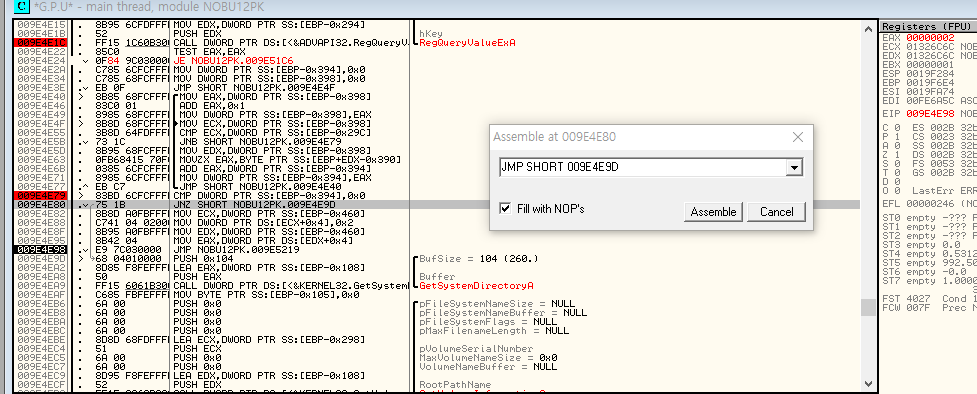The image size is (977, 394).
Task: Click the JMP SHORT 009E4E9D input field
Action: [x=643, y=167]
